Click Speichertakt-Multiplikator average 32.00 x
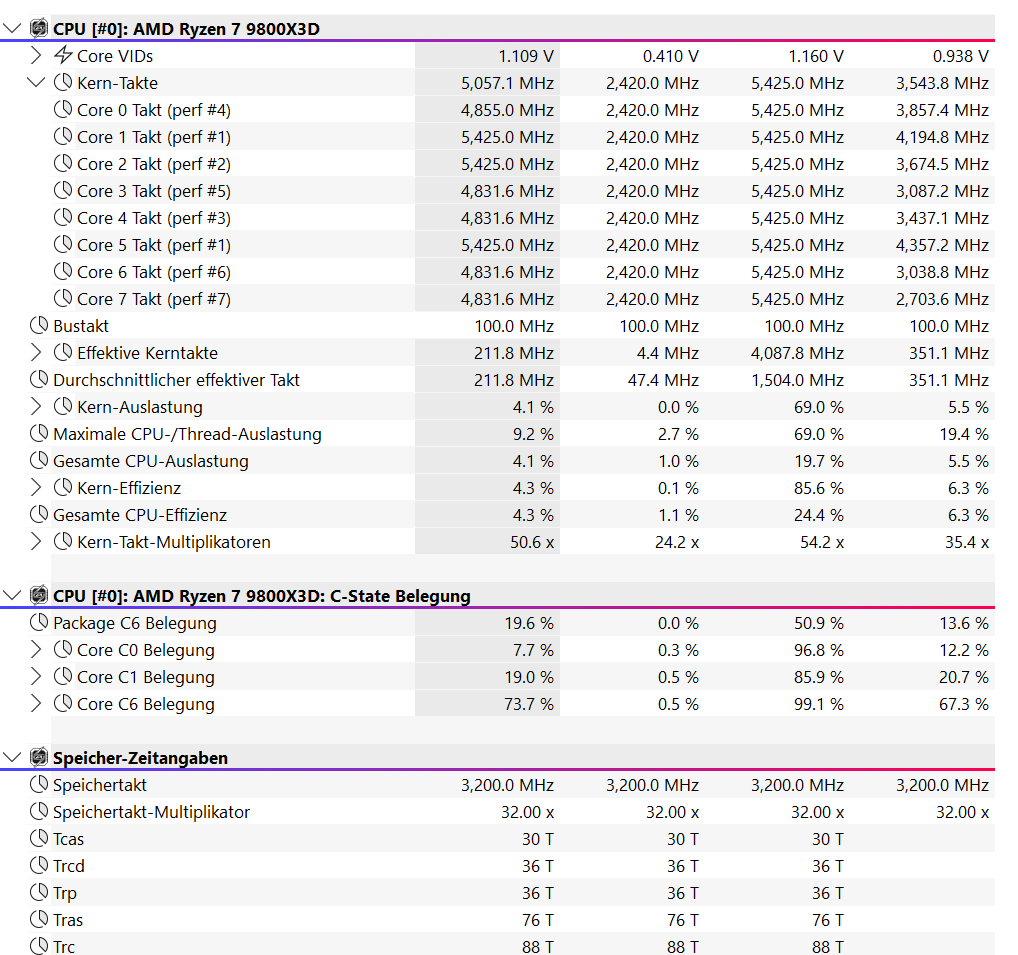Image resolution: width=1018 pixels, height=955 pixels. 963,812
